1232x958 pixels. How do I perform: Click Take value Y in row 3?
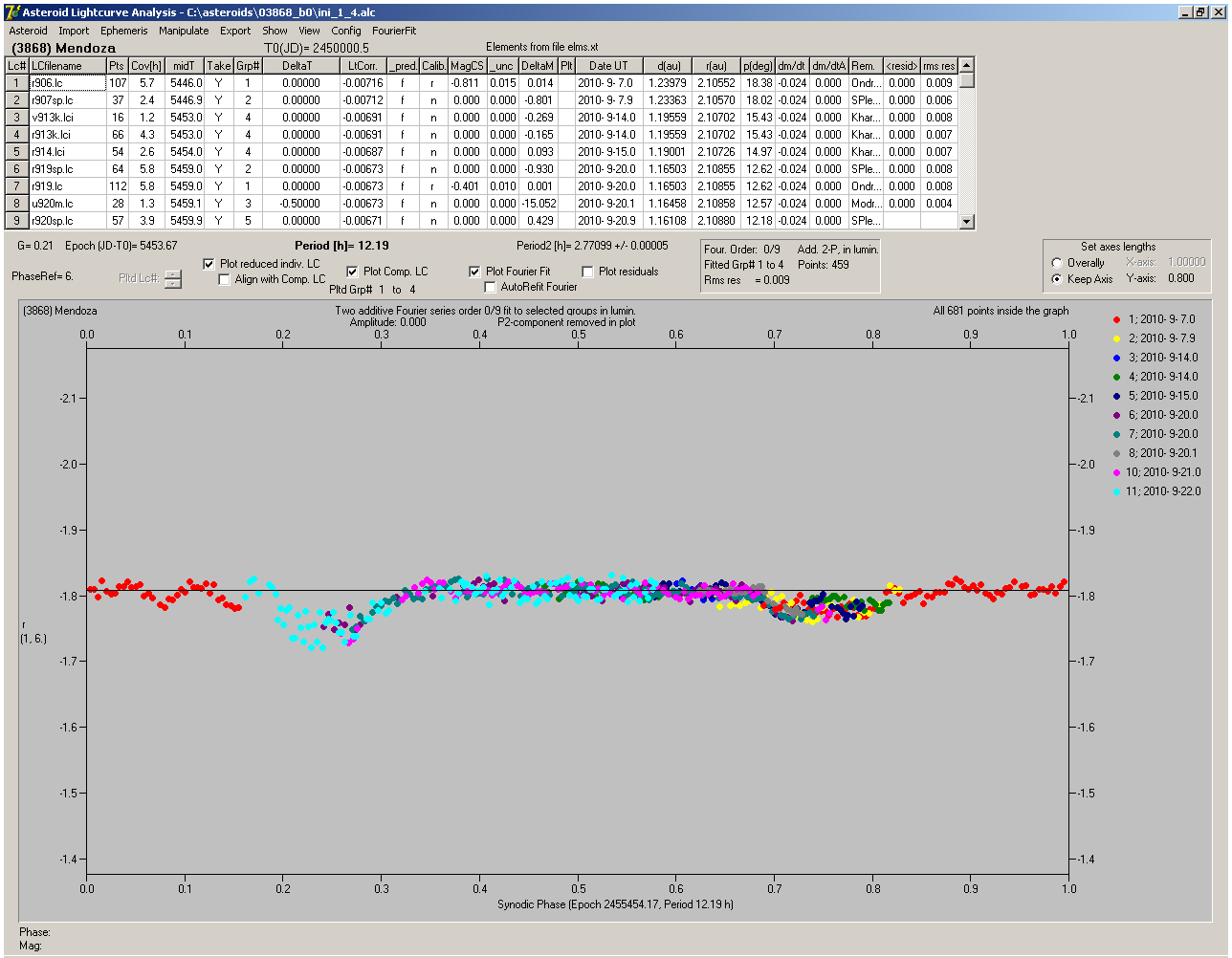219,118
